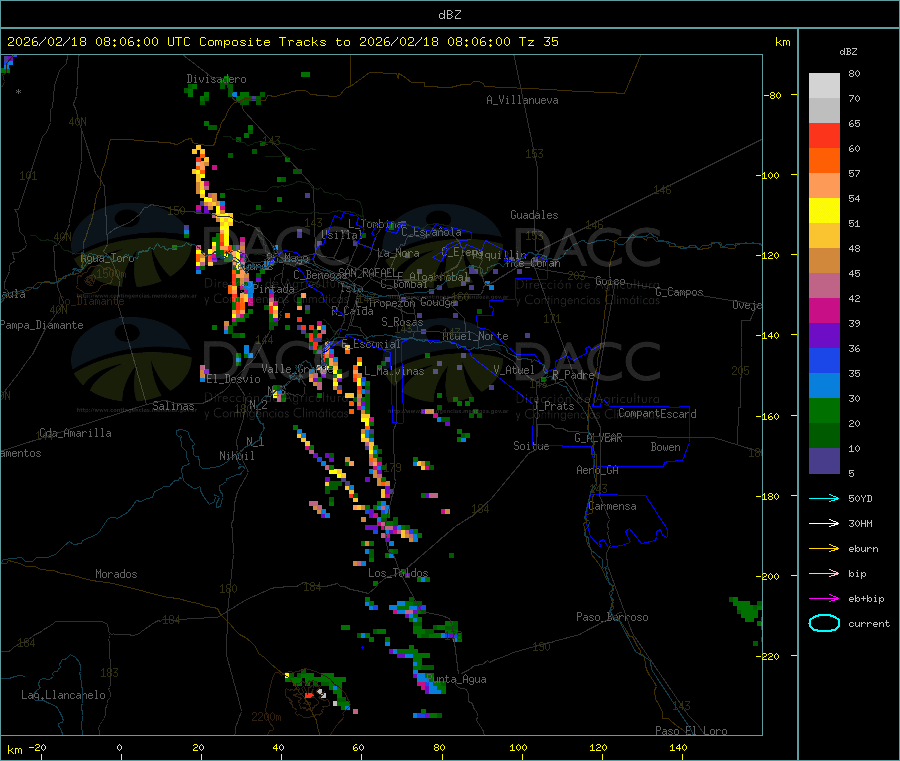Click the cyan current ellipse icon
Image resolution: width=900 pixels, height=761 pixels.
[824, 623]
